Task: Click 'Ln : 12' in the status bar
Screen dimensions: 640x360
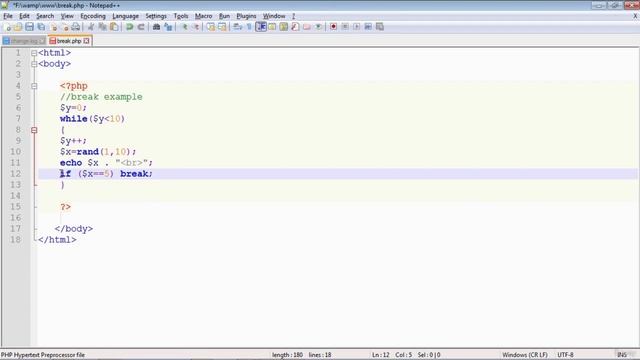Action: (380, 355)
